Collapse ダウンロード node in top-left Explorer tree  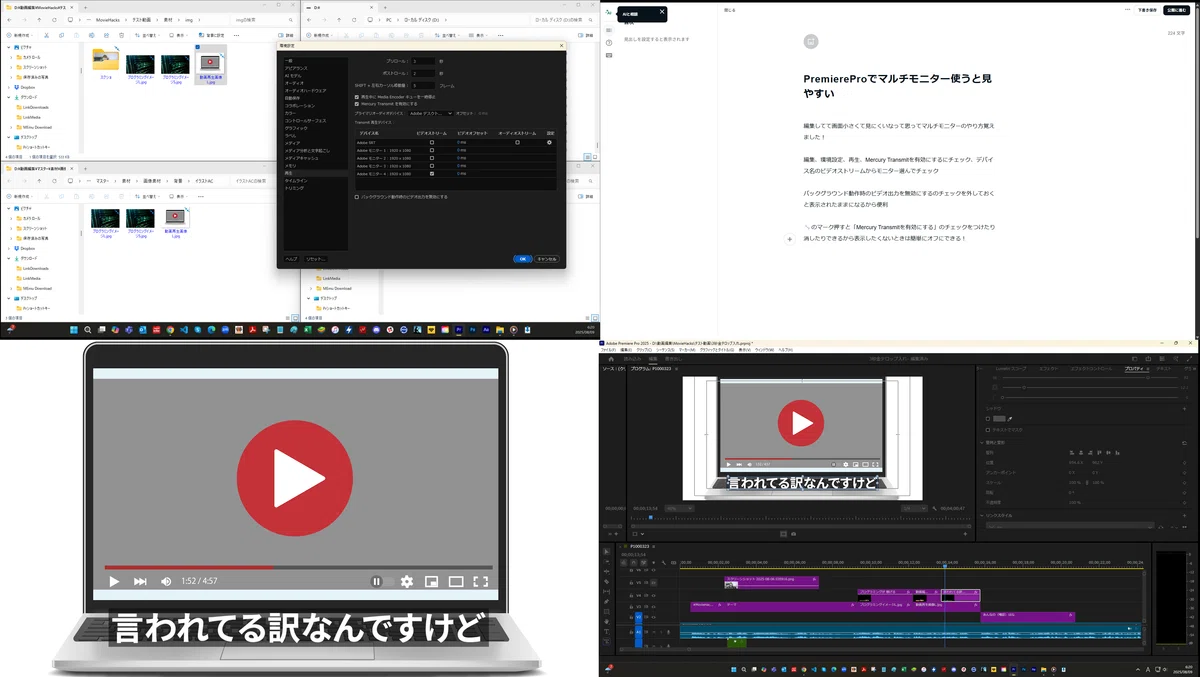(x=9, y=97)
